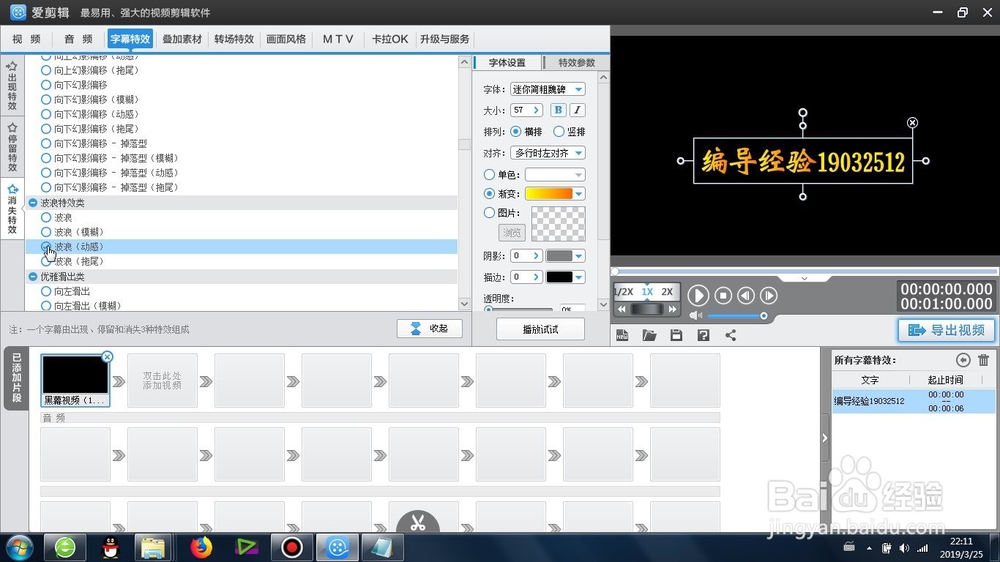
Task: Switch to the 音频 tab
Action: pos(78,39)
